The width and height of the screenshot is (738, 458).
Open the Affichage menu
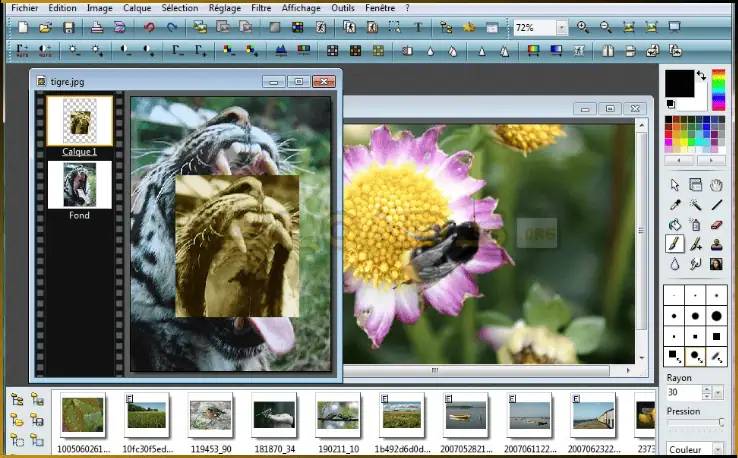[301, 8]
